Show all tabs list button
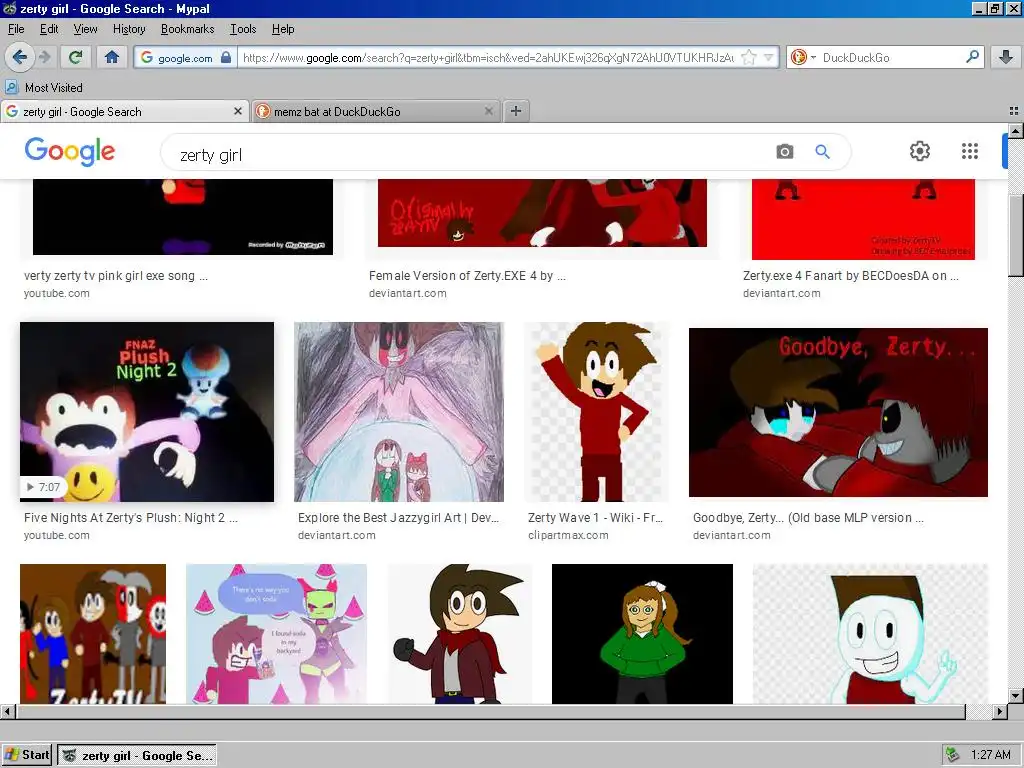The image size is (1024, 768). [x=1014, y=111]
